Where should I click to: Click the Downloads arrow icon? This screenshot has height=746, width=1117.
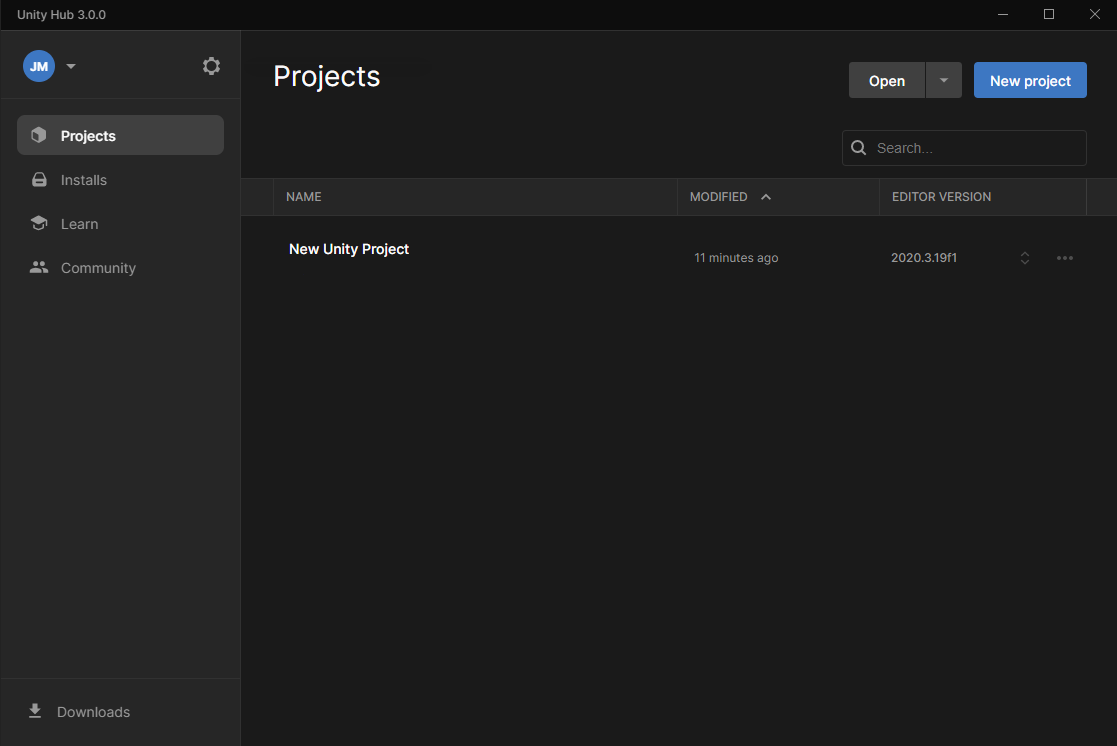coord(35,711)
